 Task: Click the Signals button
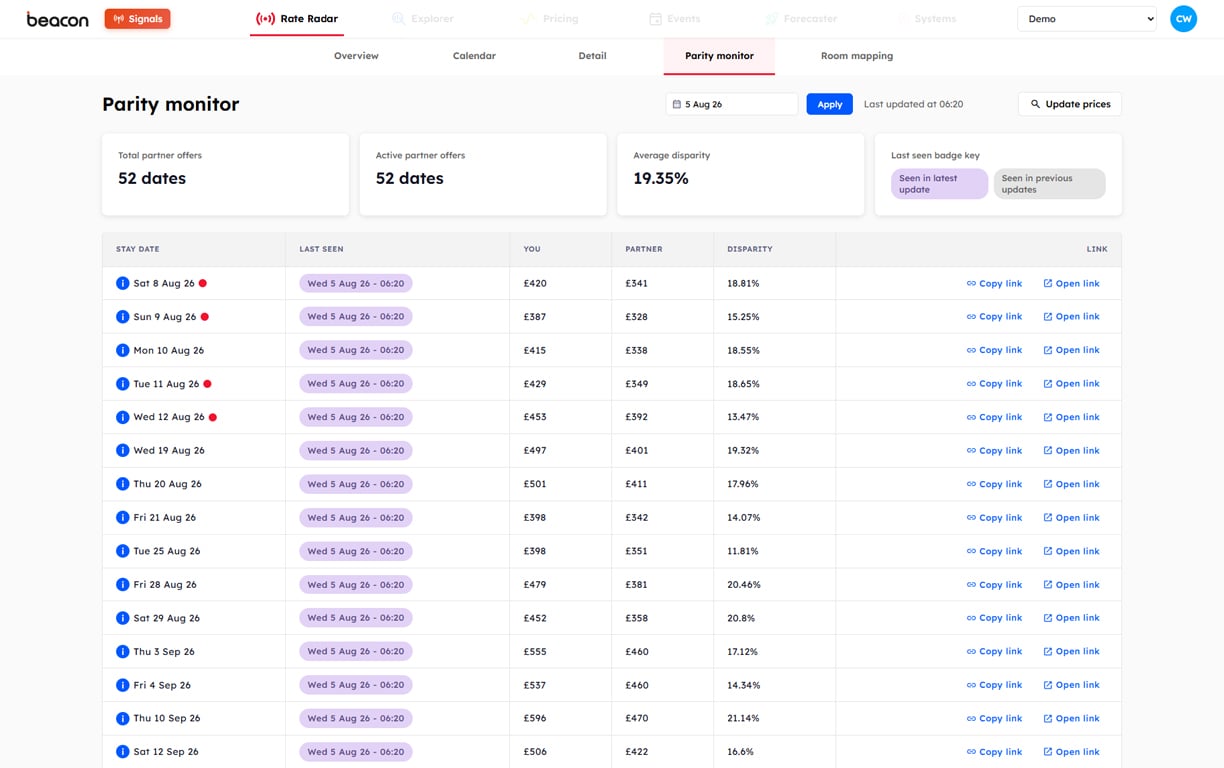[137, 19]
